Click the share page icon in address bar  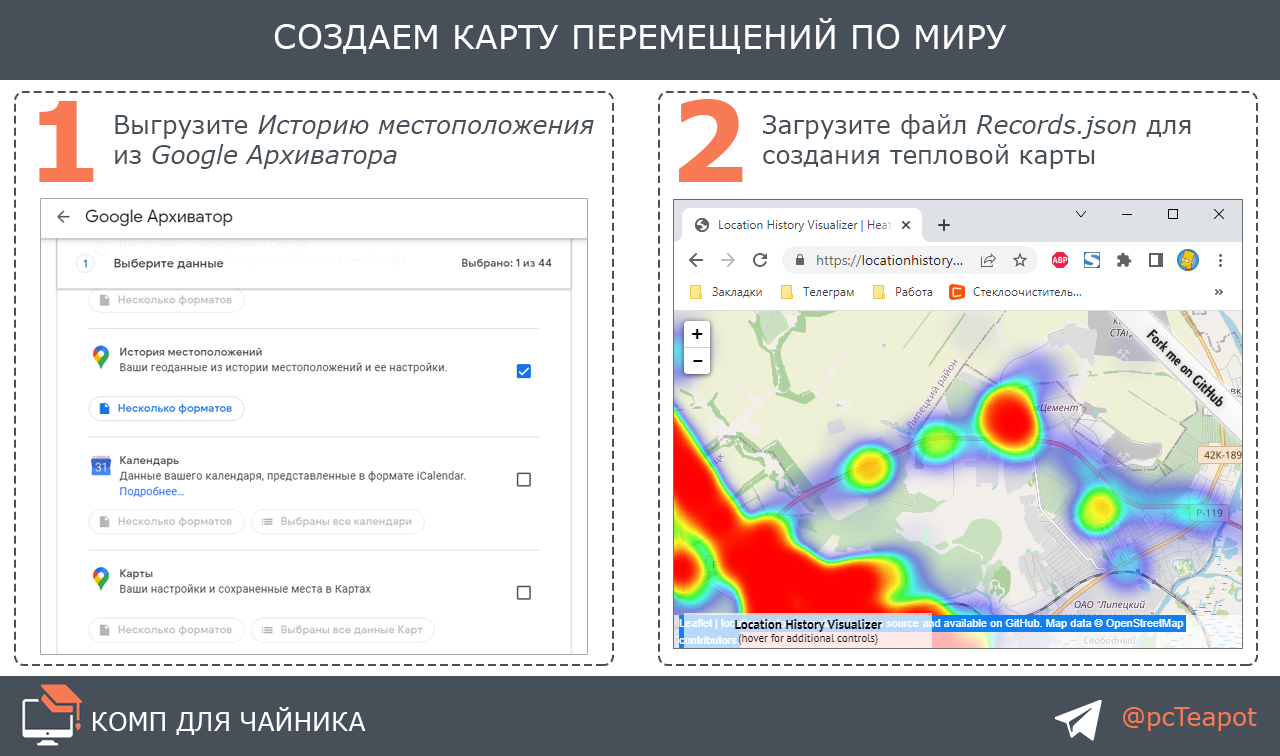[988, 260]
